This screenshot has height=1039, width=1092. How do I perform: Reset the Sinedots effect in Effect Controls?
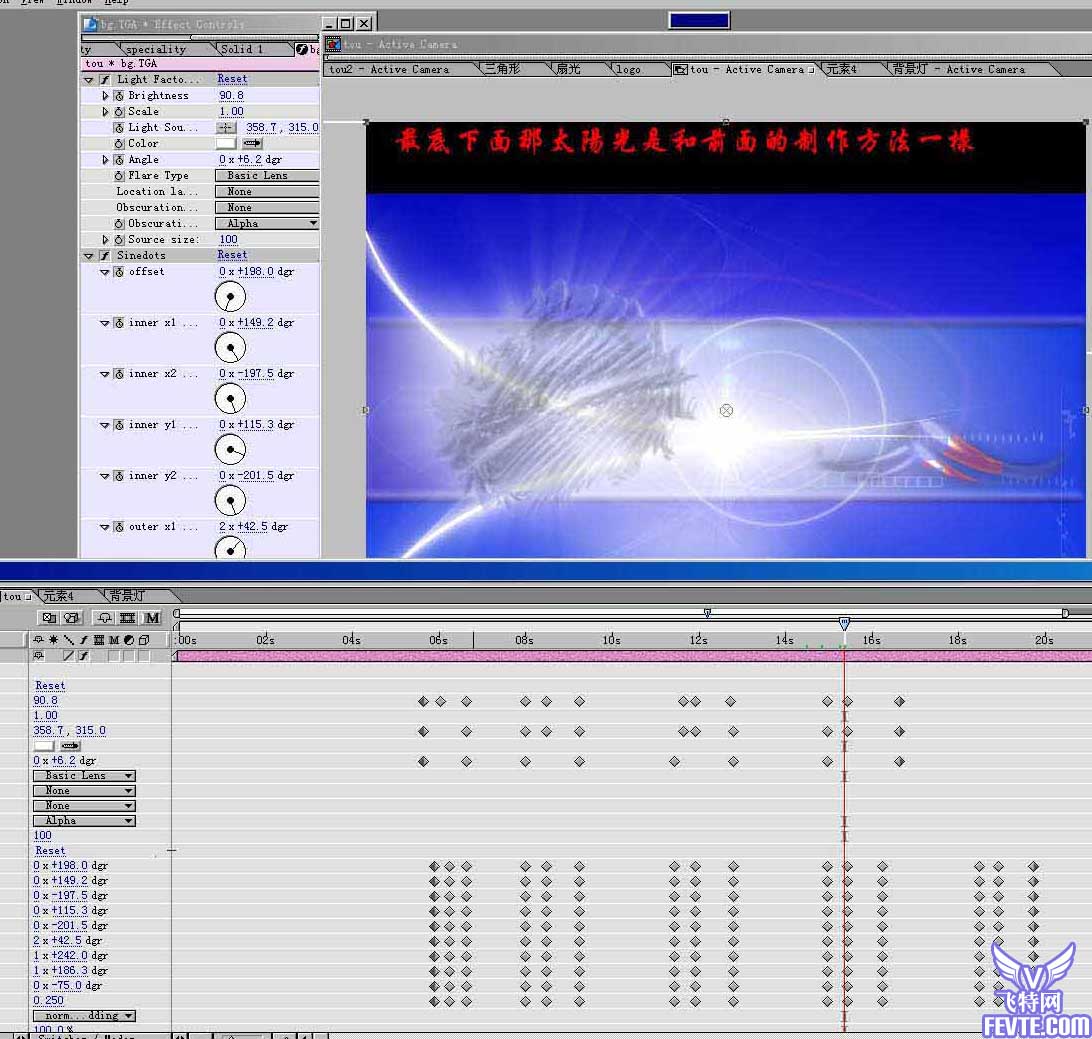click(232, 255)
